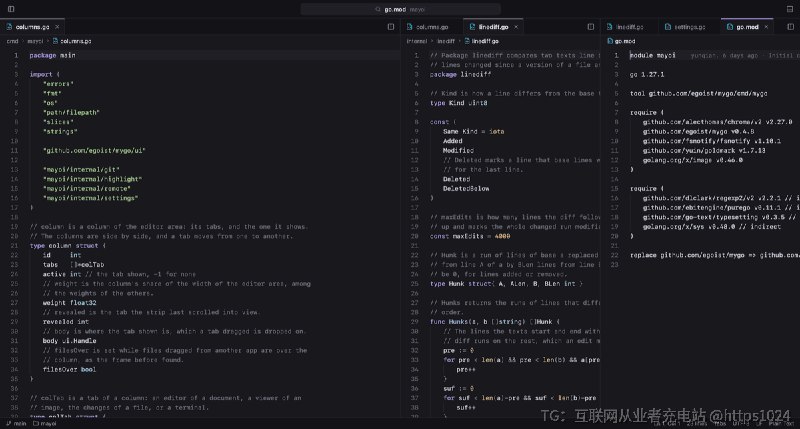Click the split icon of the columns.go column
Screen dimensions: 800x429
click(391, 27)
